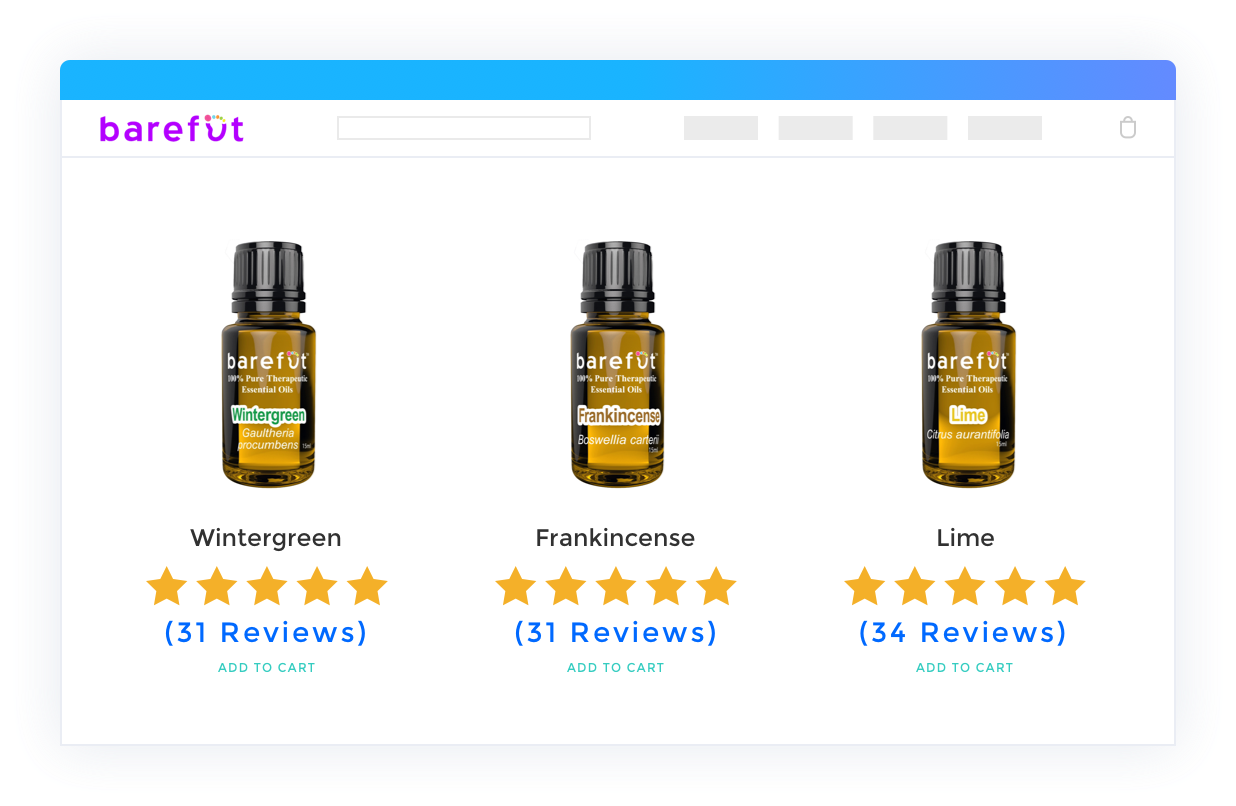Select the fifth star under Wintergreen

coord(367,586)
